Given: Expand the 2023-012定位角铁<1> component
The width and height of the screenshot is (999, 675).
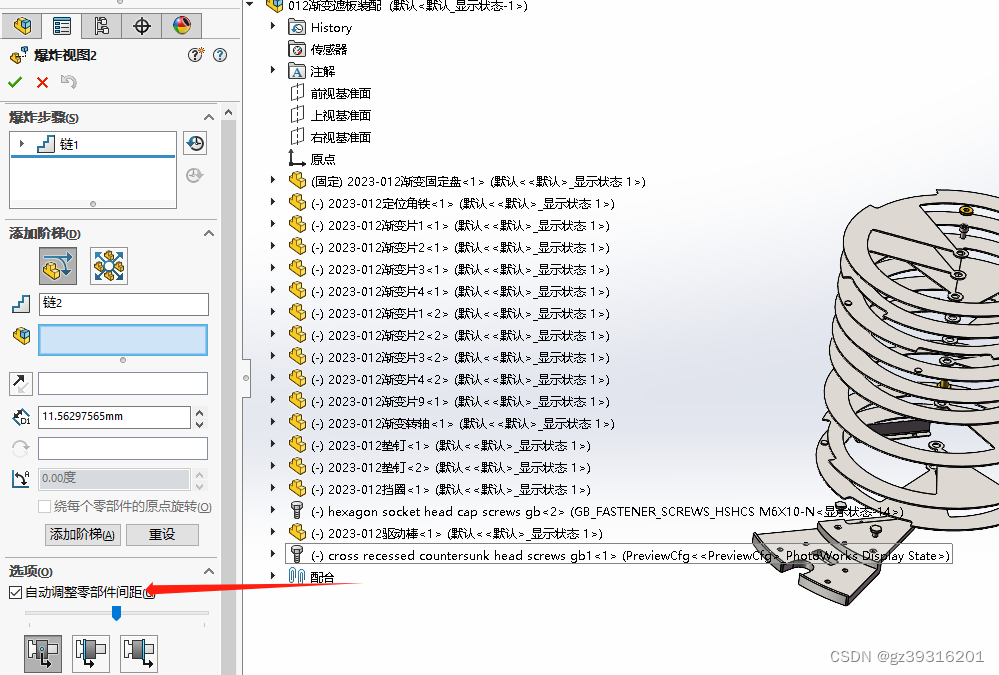Looking at the screenshot, I should tap(273, 202).
